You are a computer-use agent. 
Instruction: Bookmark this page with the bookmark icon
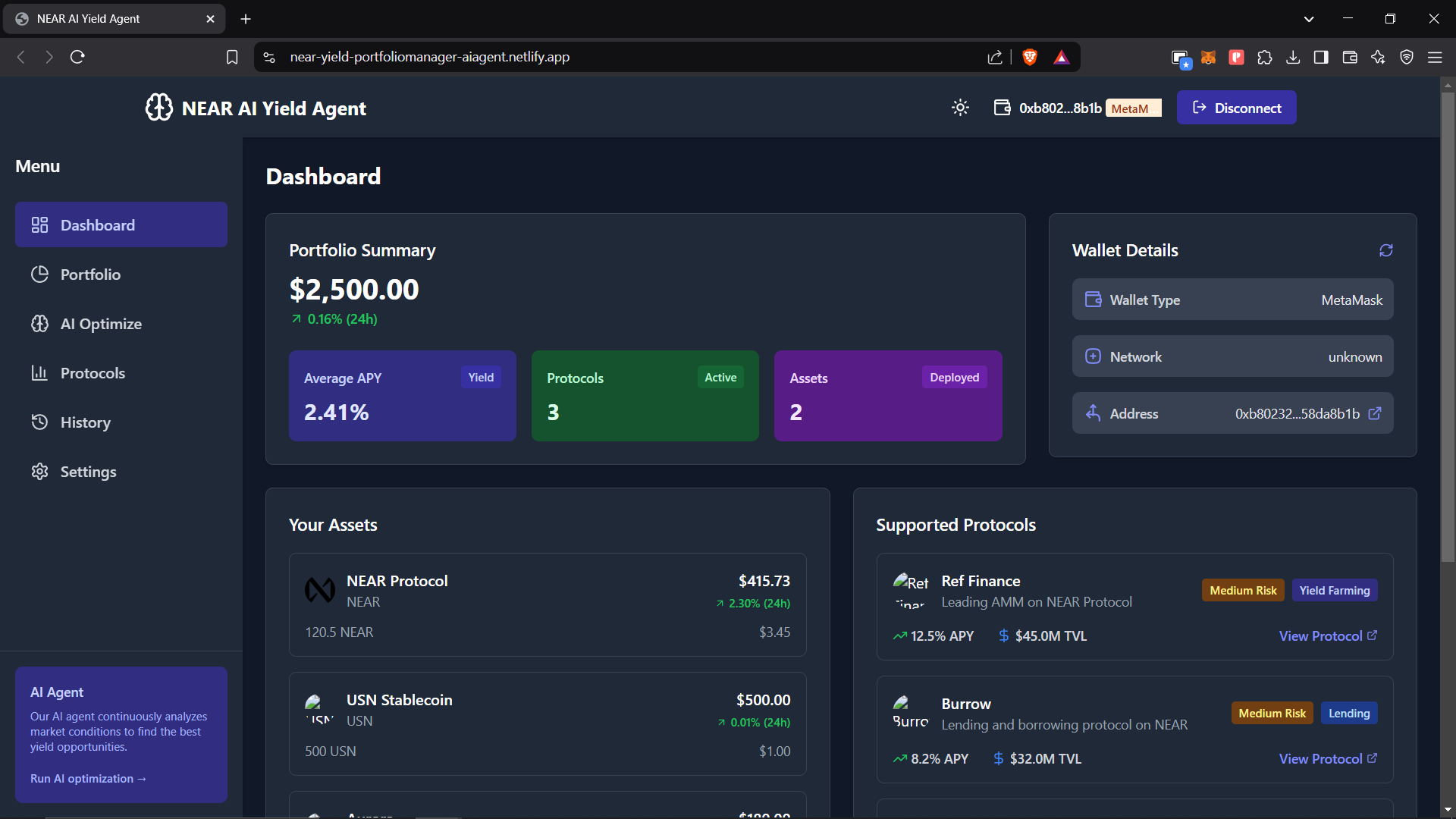[232, 57]
